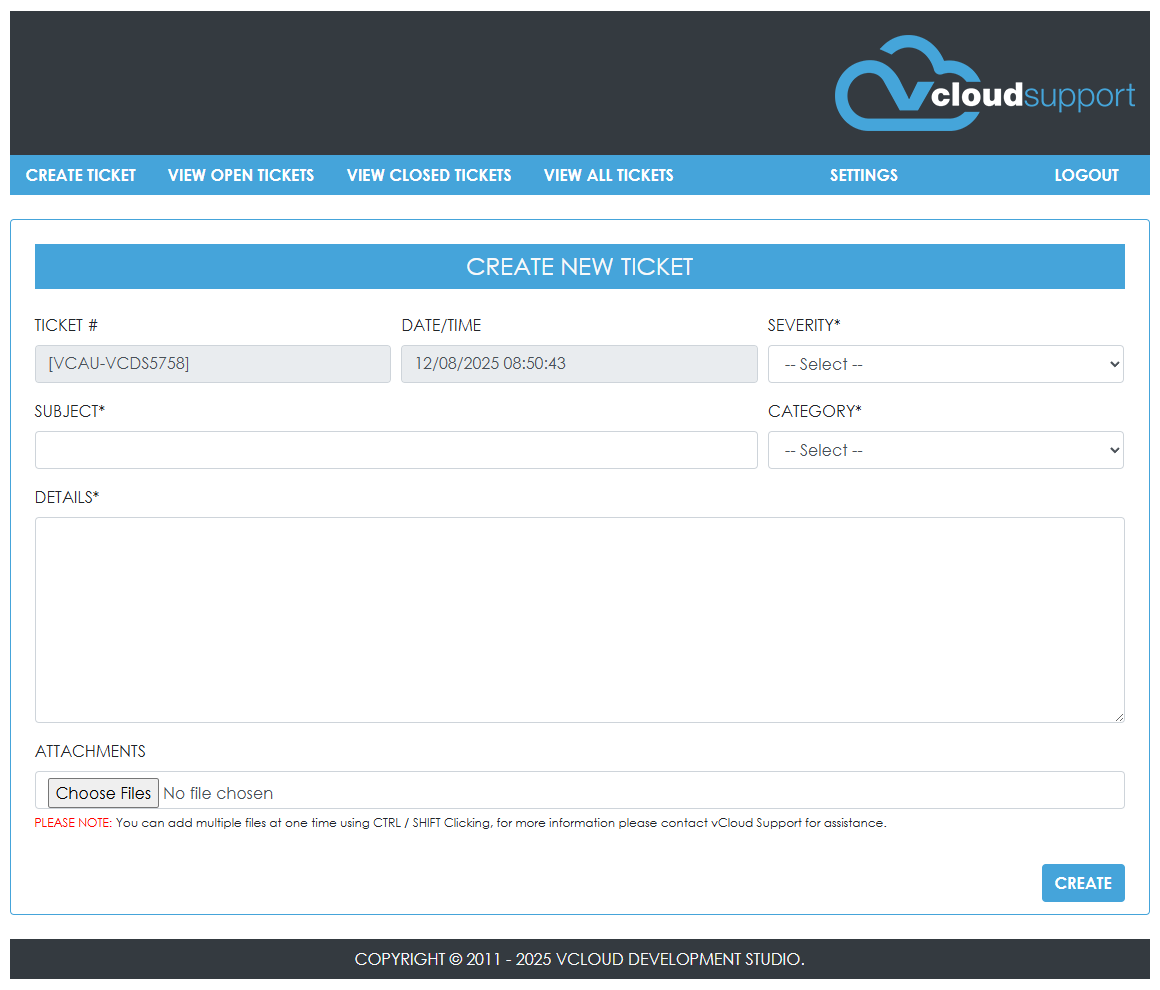Open View Closed Tickets page

point(429,175)
